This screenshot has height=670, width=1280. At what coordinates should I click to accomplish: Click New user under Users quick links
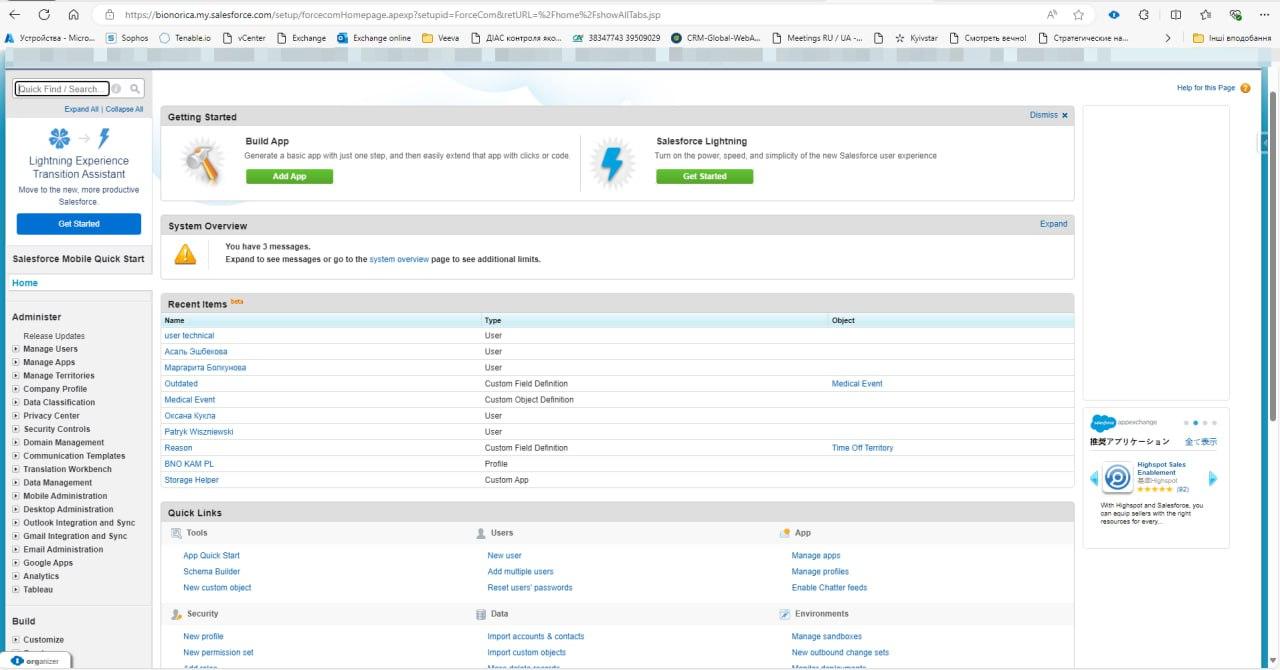[x=504, y=556]
